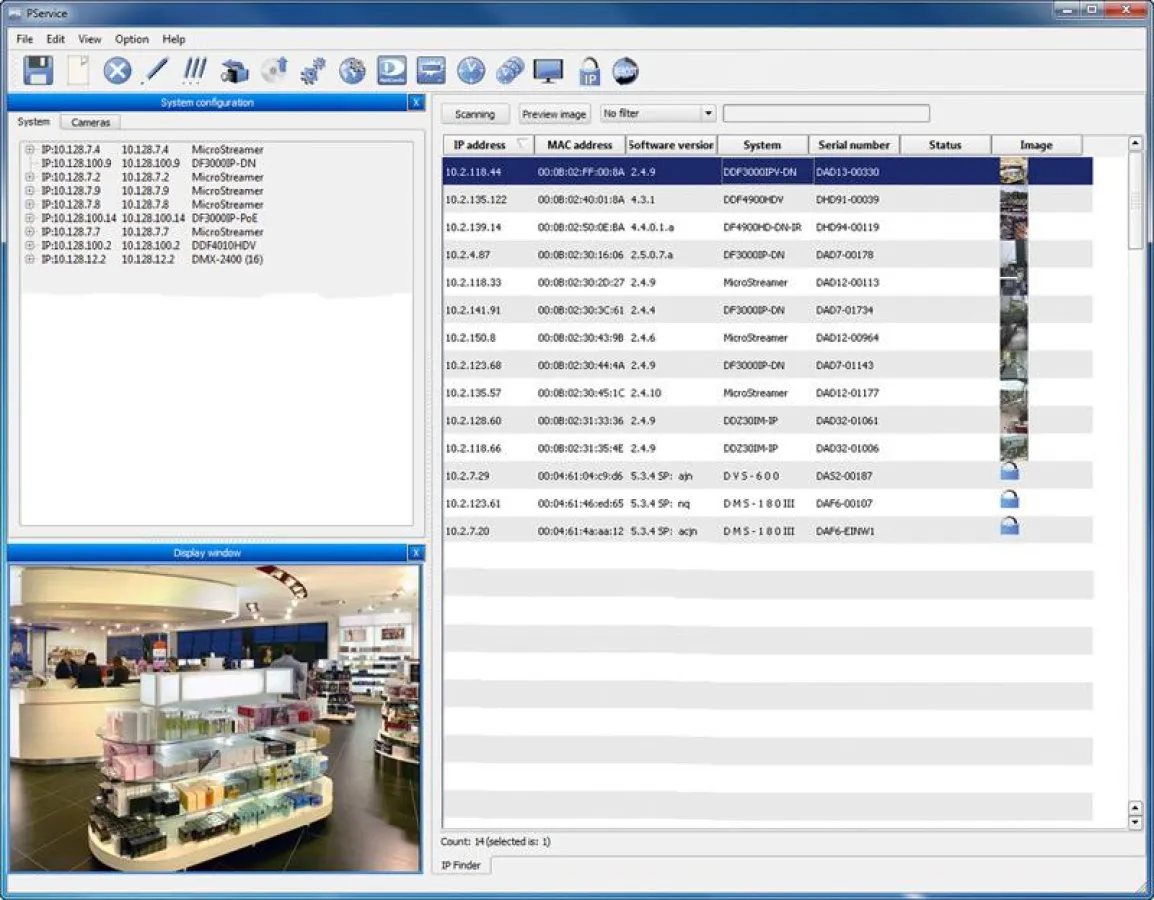Select the Dallmeier D logo toolbar icon
Viewport: 1154px width, 900px height.
pyautogui.click(x=390, y=70)
